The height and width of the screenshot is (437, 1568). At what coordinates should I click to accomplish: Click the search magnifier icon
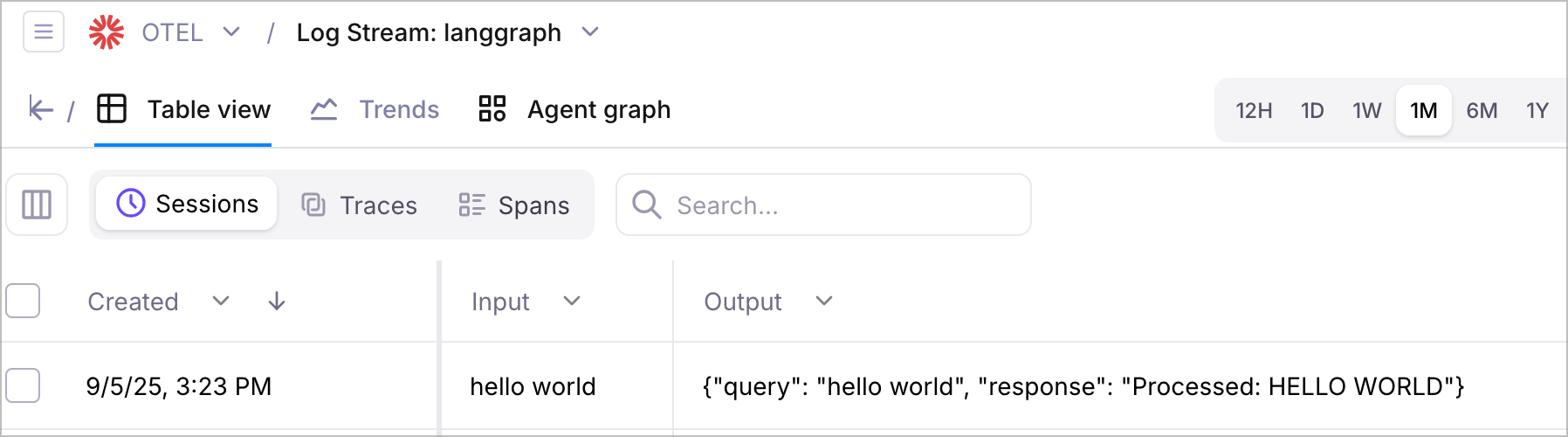[647, 205]
